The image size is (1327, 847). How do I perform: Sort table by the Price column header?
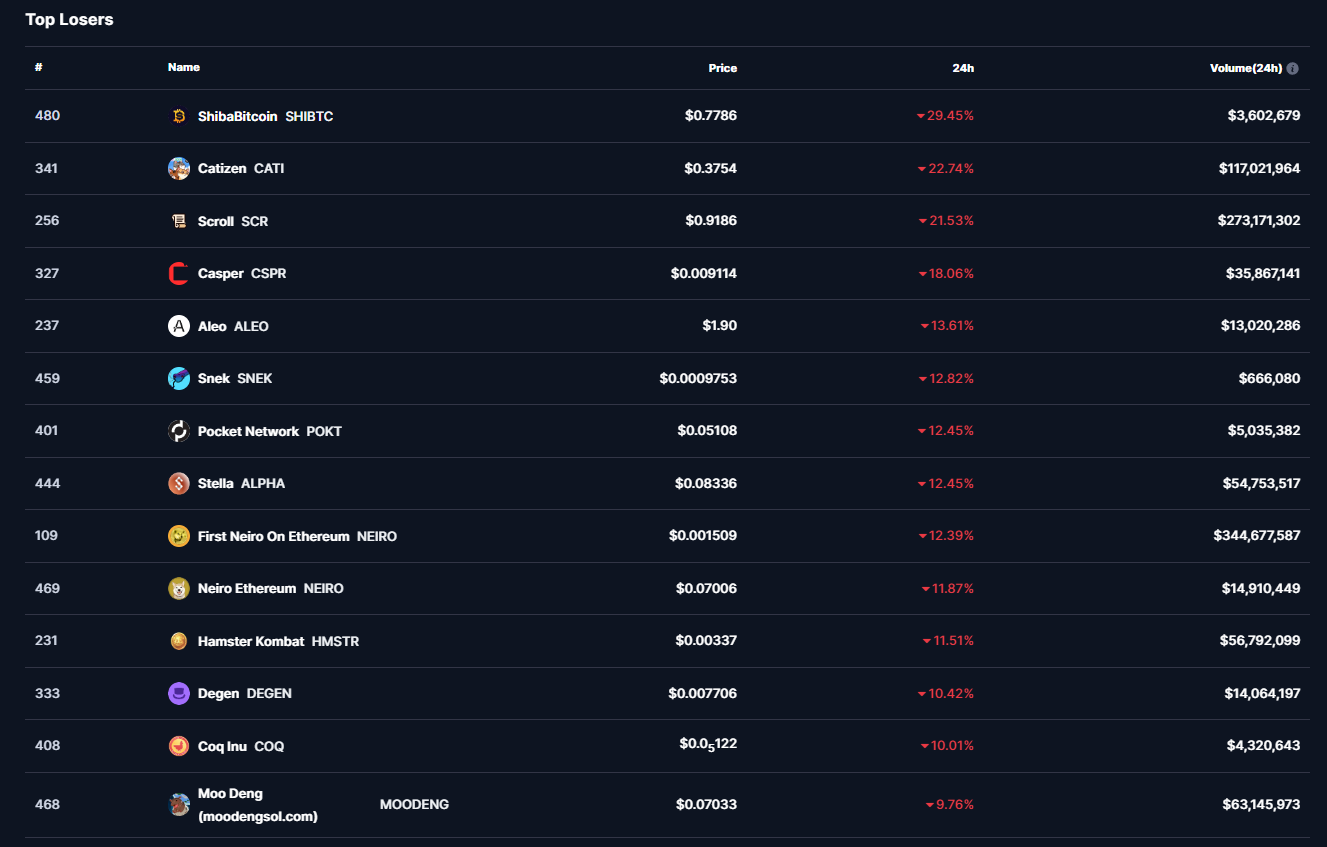click(x=722, y=68)
